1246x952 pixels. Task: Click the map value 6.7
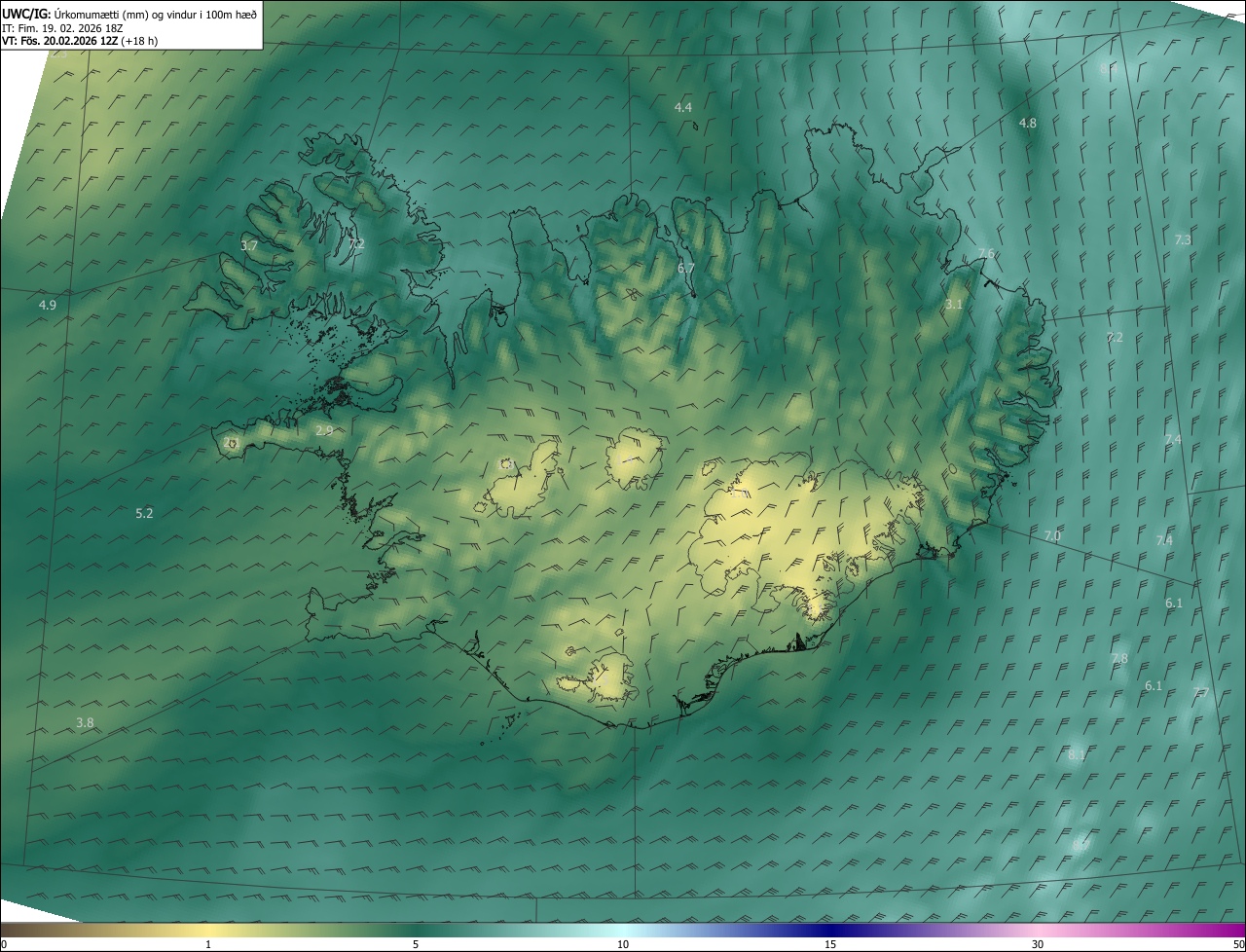685,268
